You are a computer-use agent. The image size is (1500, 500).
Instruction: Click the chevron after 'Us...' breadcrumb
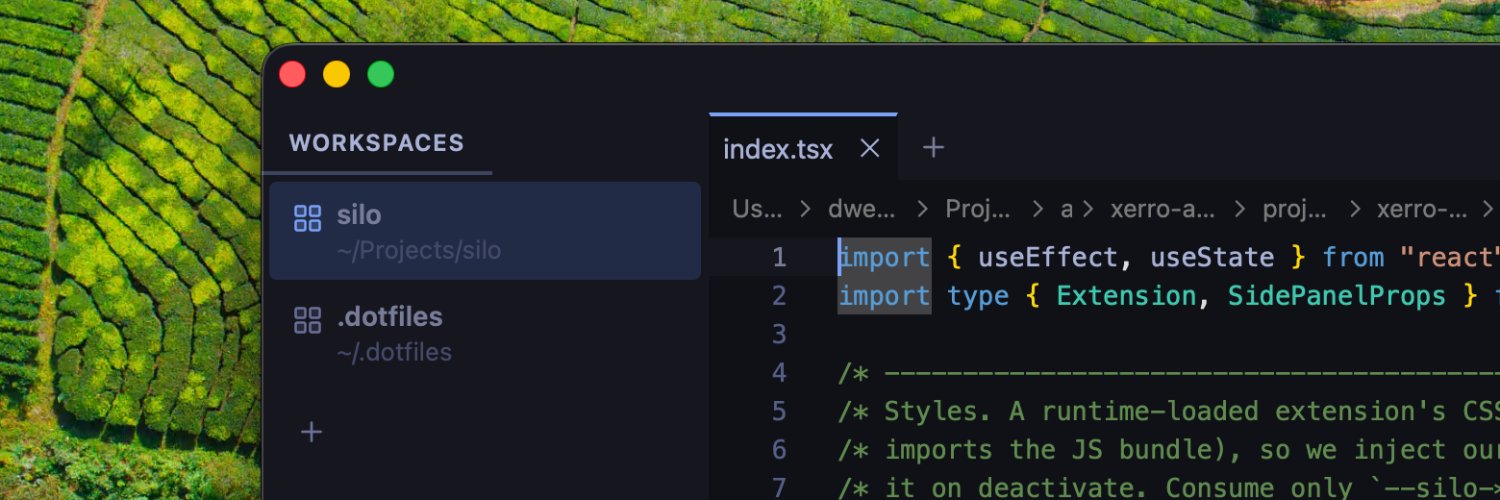(x=805, y=209)
